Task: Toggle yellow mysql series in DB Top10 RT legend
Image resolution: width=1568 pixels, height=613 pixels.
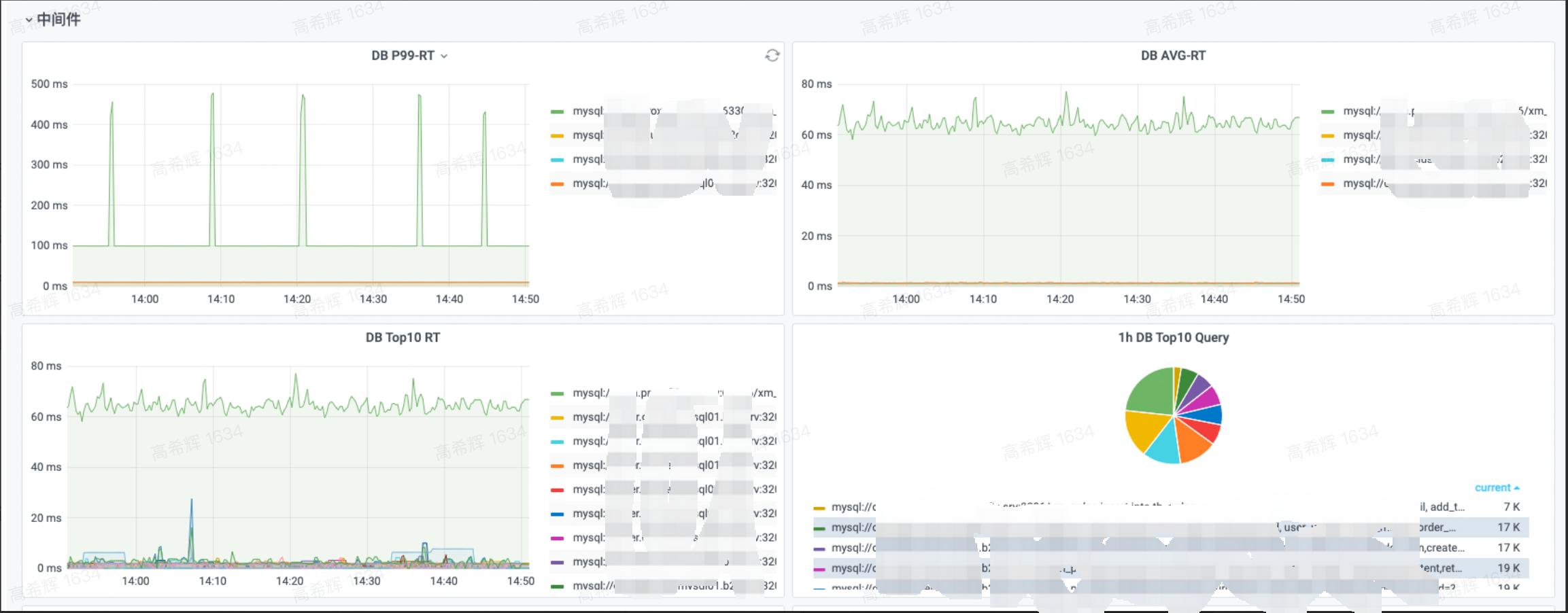Action: pyautogui.click(x=663, y=417)
